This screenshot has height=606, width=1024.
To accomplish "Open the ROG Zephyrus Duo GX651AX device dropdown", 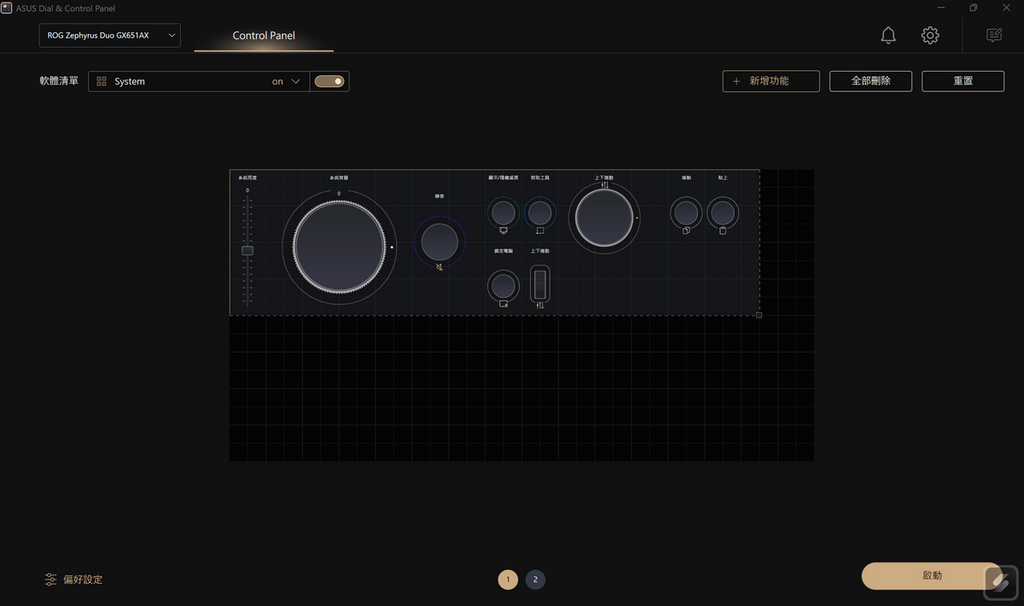I will coord(110,35).
